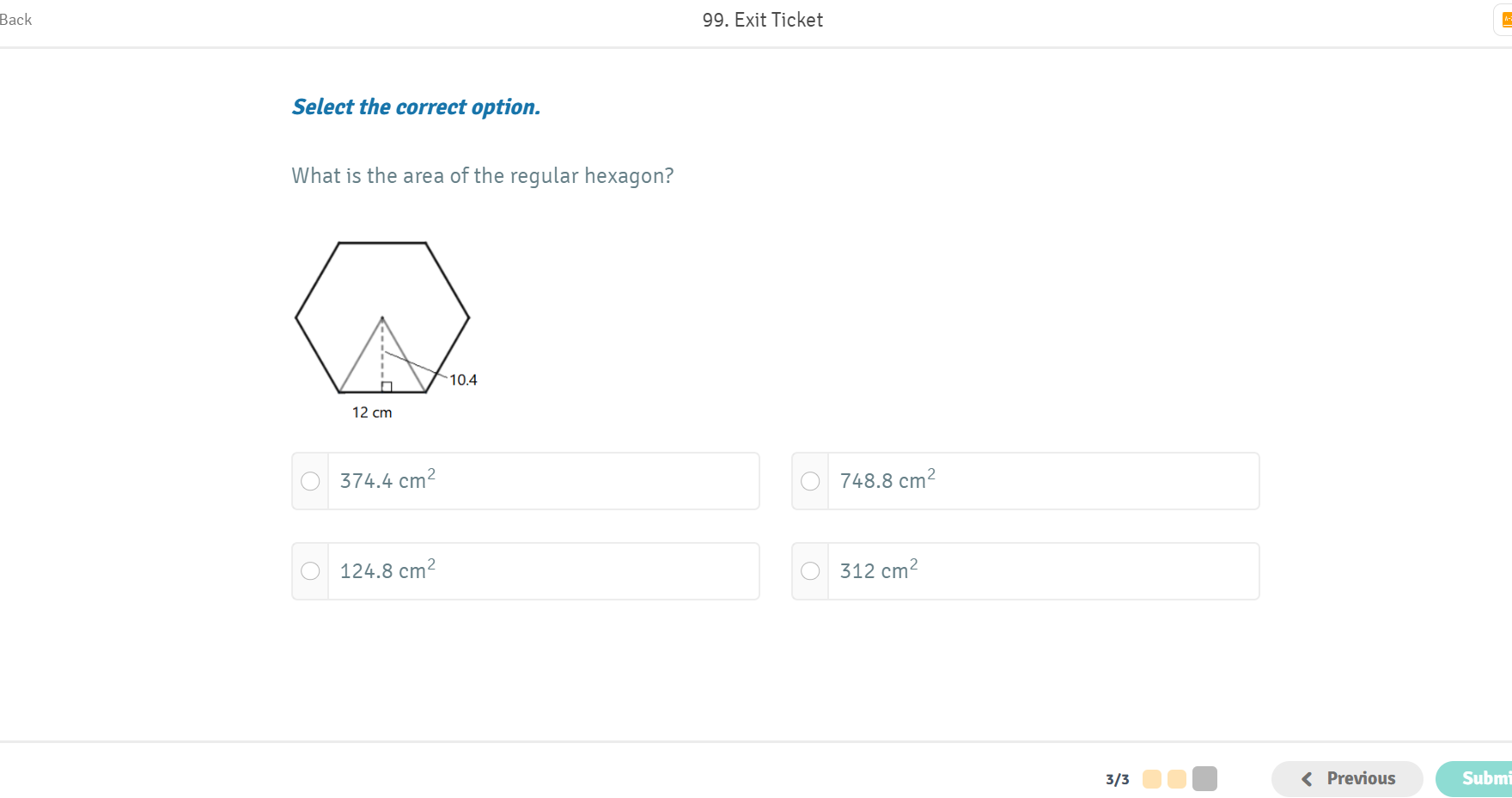Click the 312 cm² answer option box
The image size is (1512, 798).
coord(1026,571)
